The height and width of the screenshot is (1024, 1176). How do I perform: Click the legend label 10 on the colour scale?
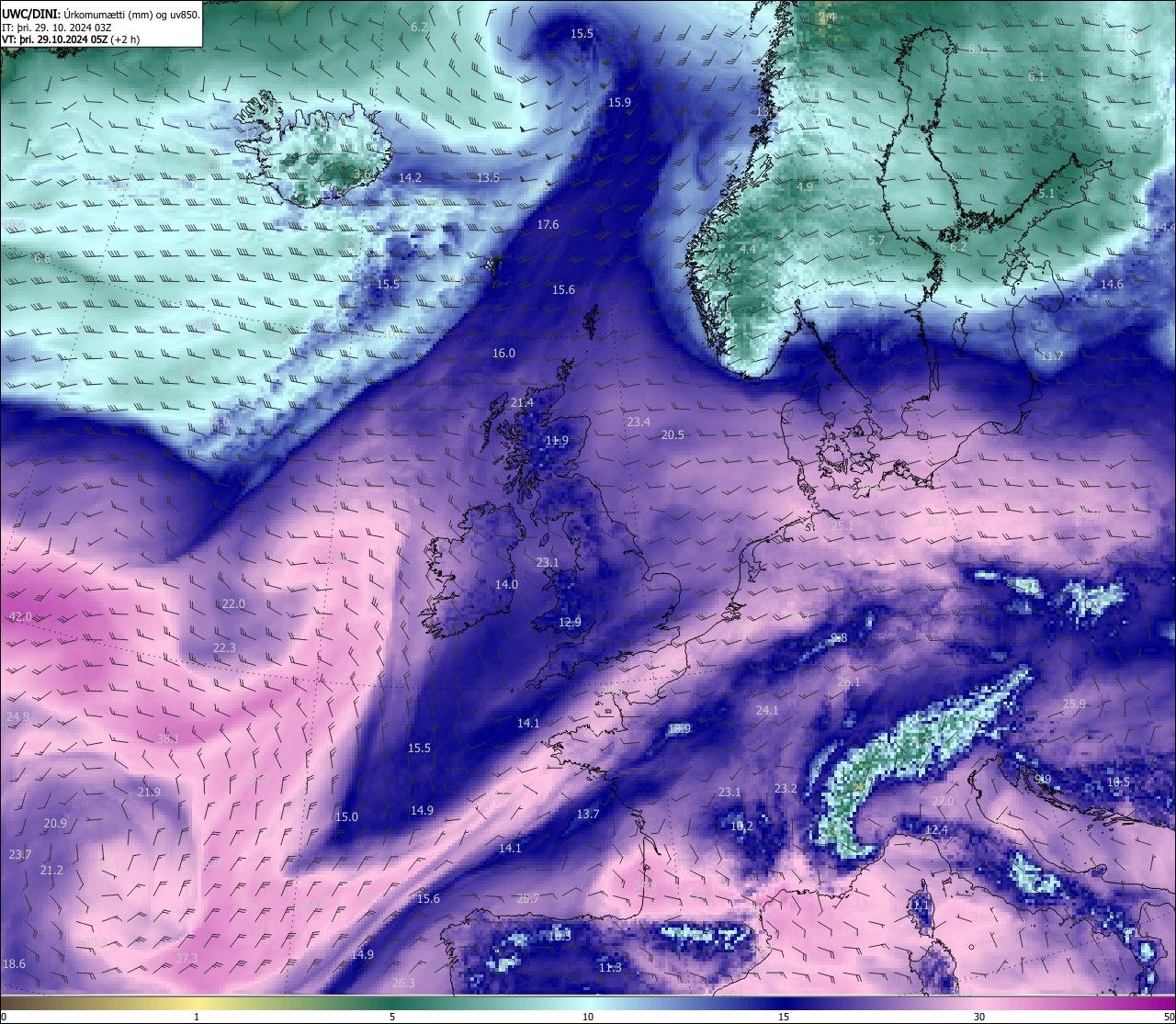(588, 1017)
